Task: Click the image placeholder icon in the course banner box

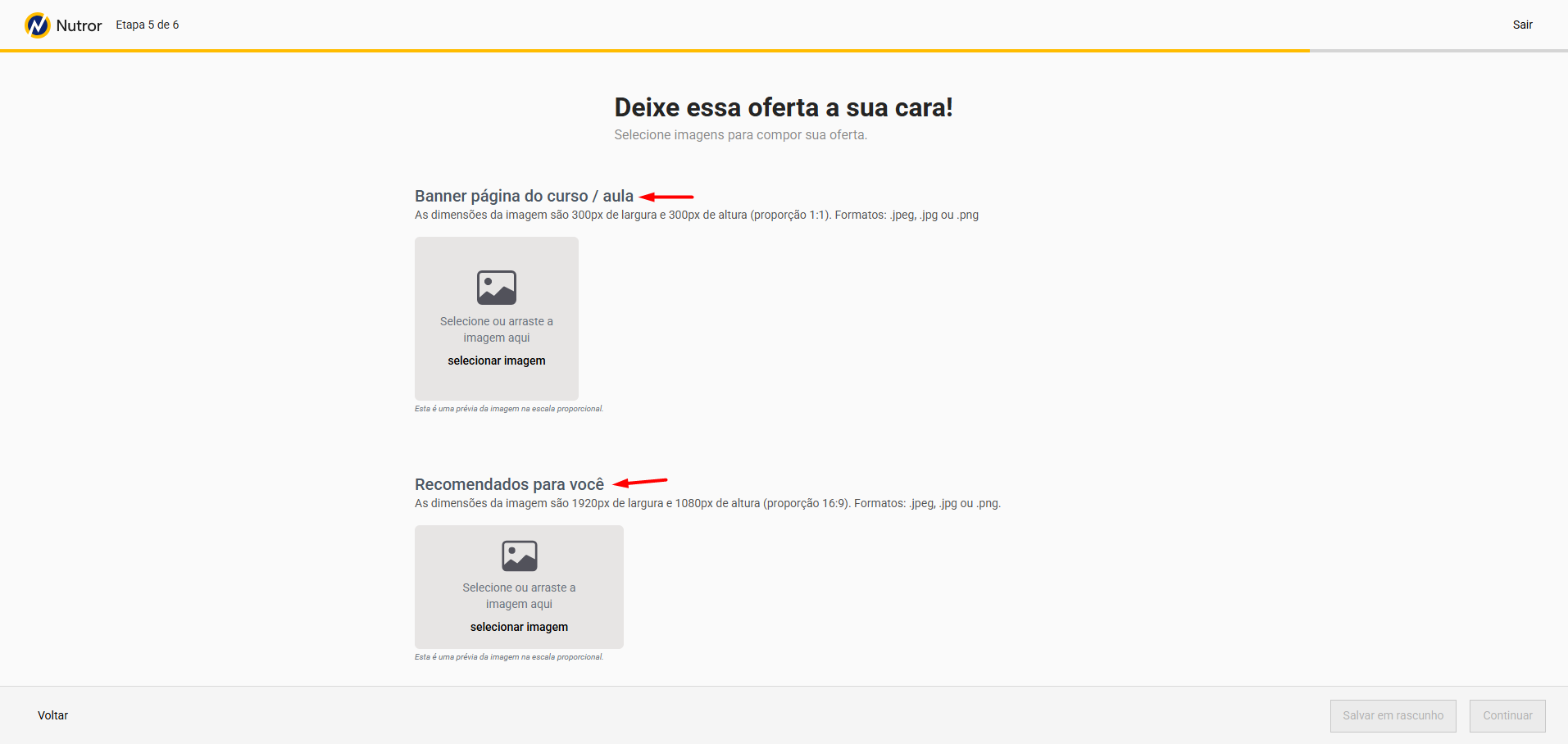Action: click(497, 288)
